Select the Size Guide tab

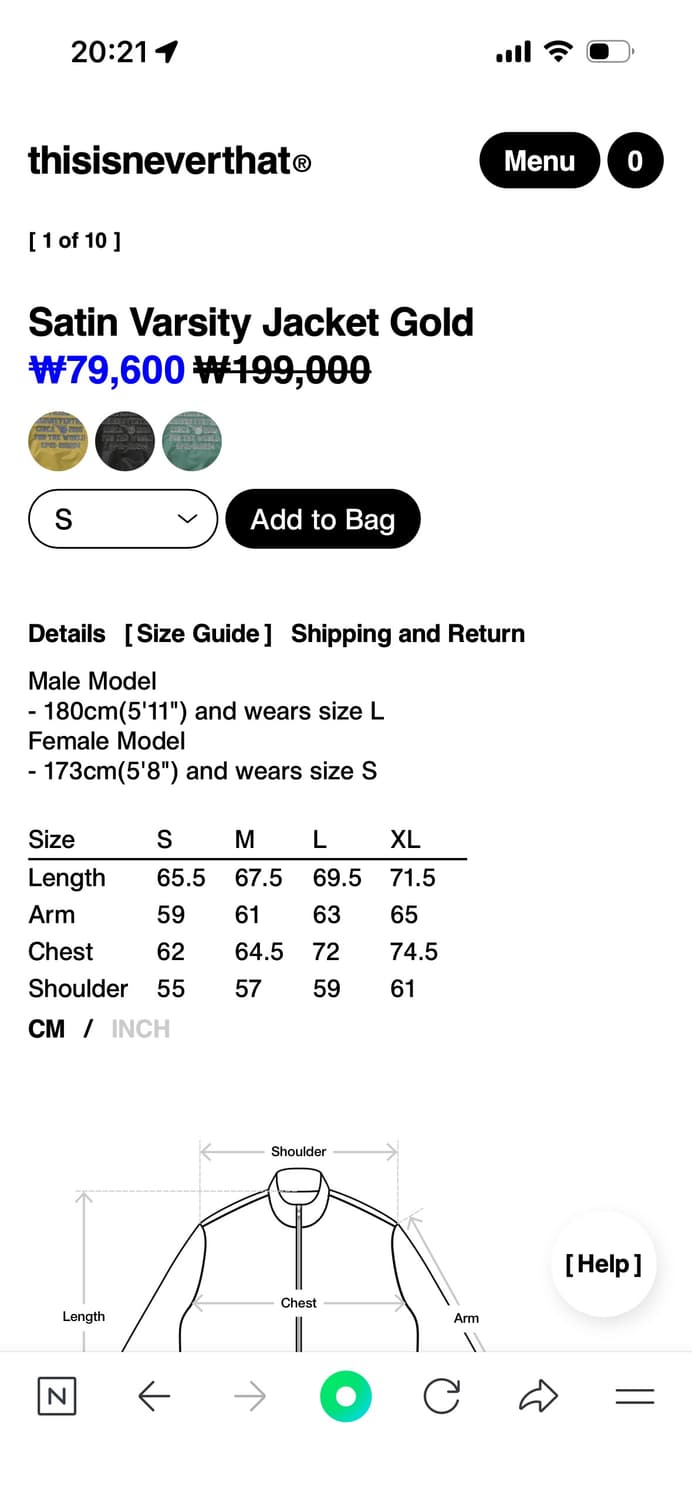coord(198,634)
